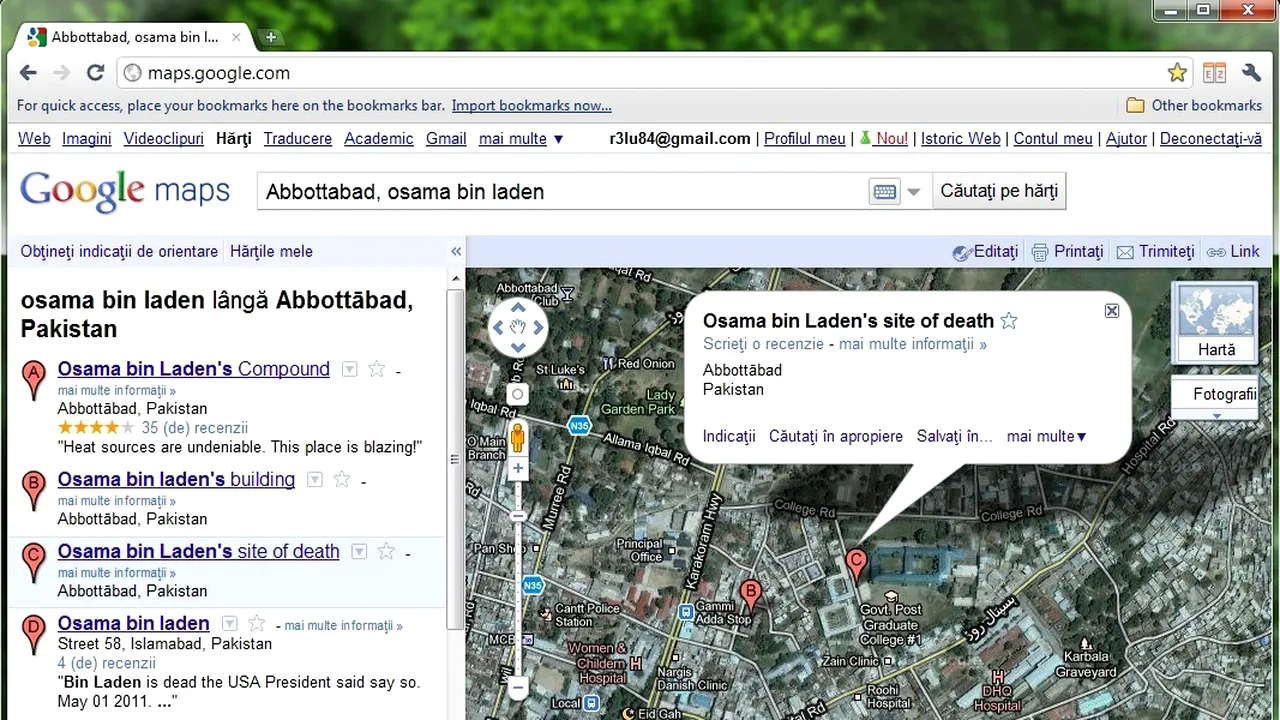Click the hand icon in pan control center

(x=517, y=327)
